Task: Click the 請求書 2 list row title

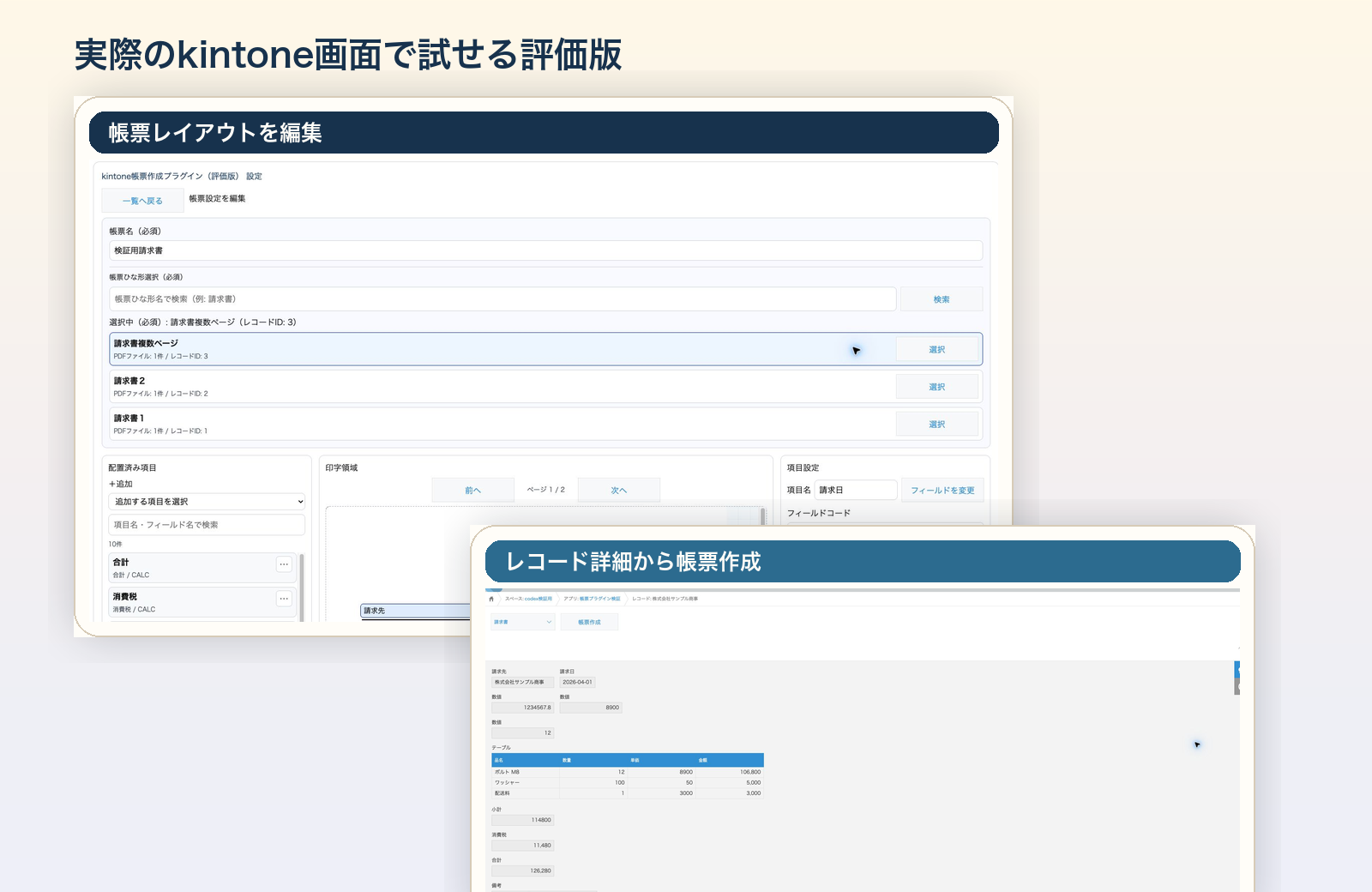Action: [x=129, y=381]
